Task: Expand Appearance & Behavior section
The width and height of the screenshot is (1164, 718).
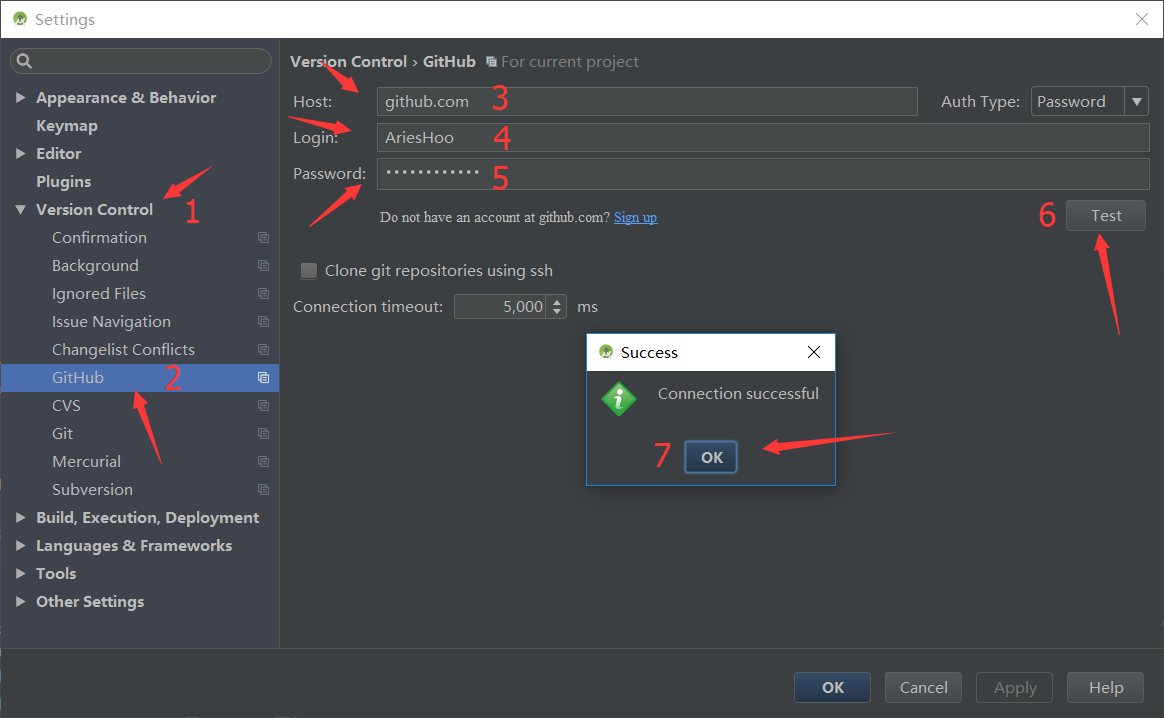Action: (x=21, y=97)
